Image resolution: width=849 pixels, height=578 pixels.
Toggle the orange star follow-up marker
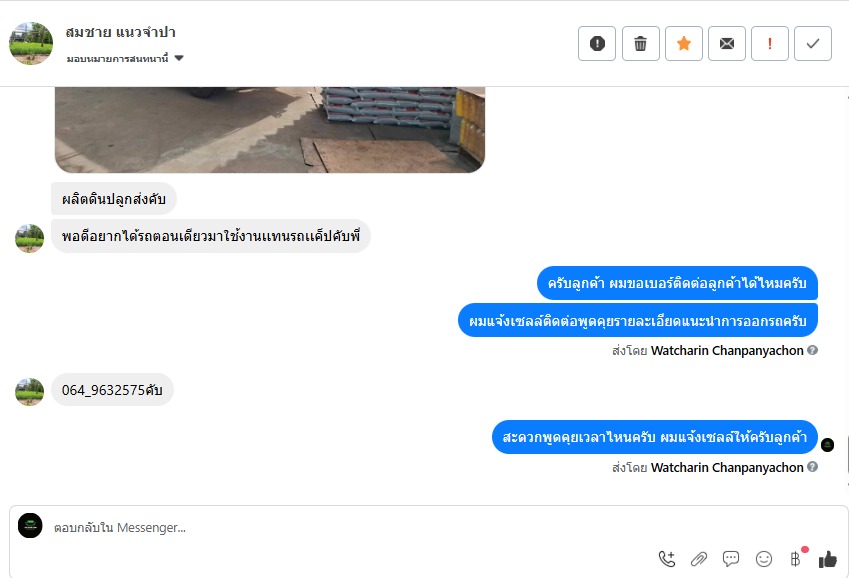click(684, 43)
